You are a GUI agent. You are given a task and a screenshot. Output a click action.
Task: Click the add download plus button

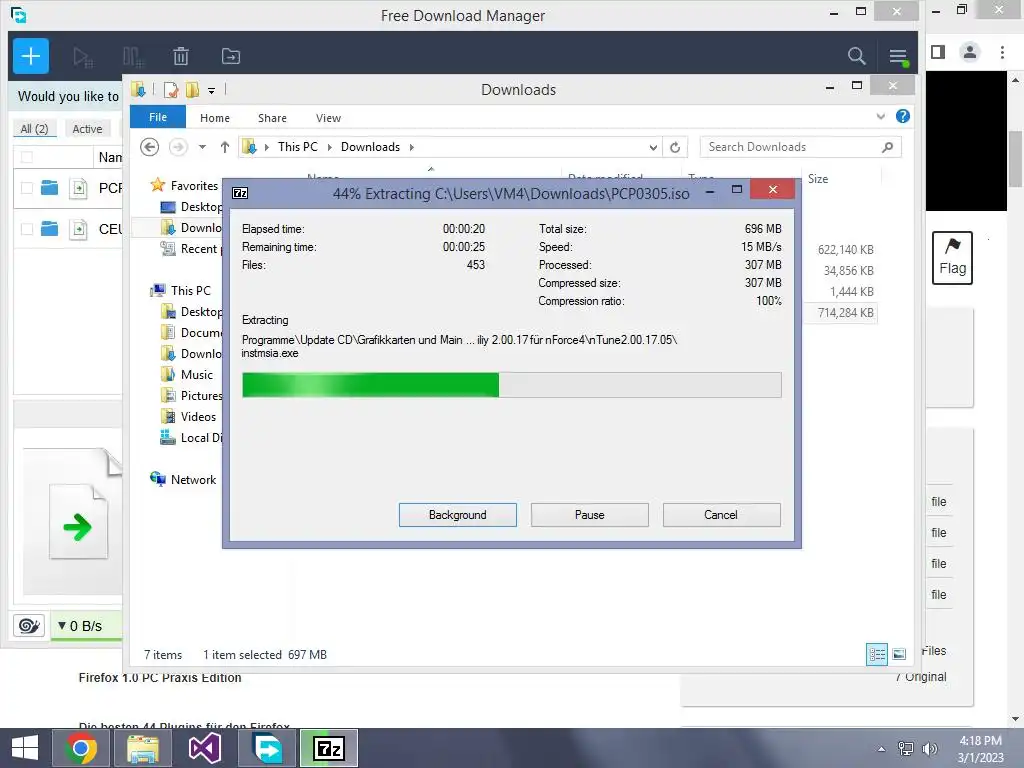click(31, 56)
